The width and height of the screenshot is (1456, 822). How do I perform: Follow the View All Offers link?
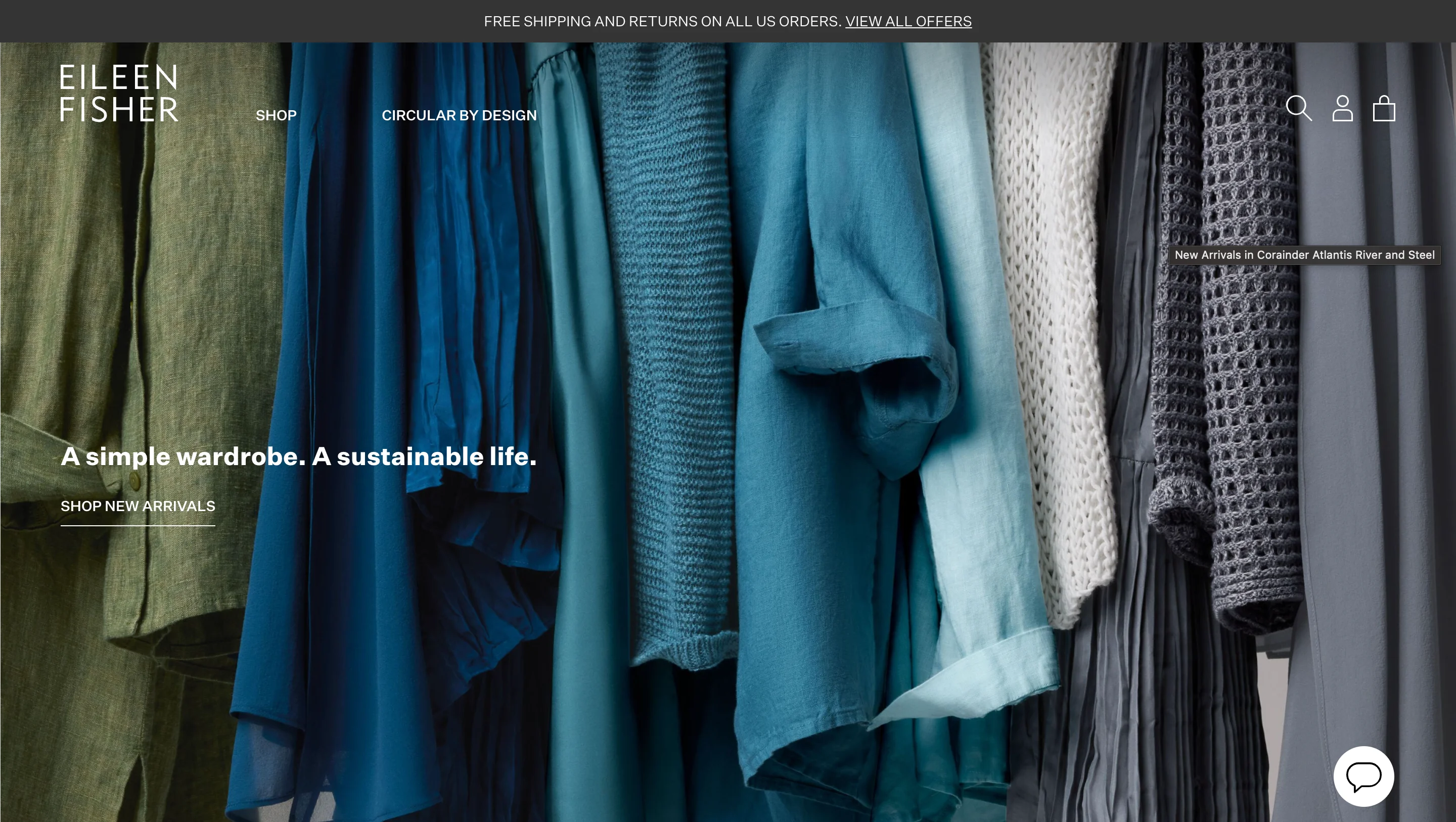tap(908, 21)
